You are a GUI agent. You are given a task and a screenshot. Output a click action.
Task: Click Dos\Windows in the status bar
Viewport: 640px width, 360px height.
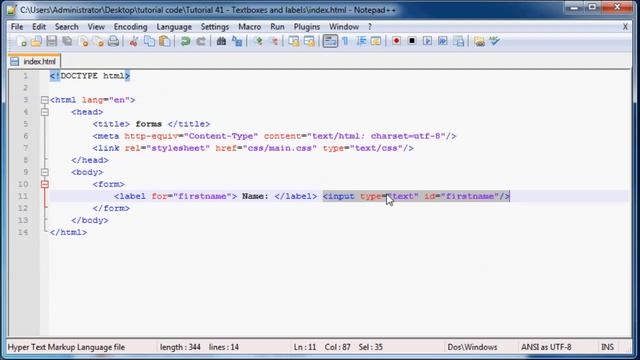(472, 347)
